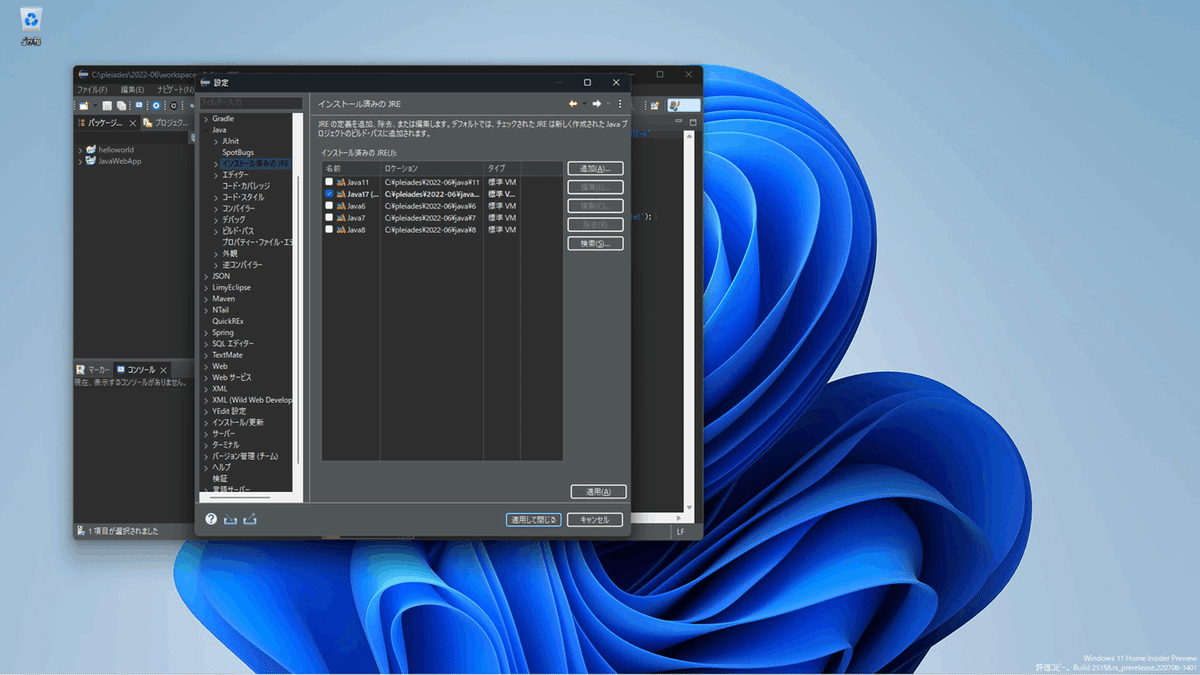
Task: Click the terminal monitor icon in Eclipse toolbar
Action: tap(138, 105)
